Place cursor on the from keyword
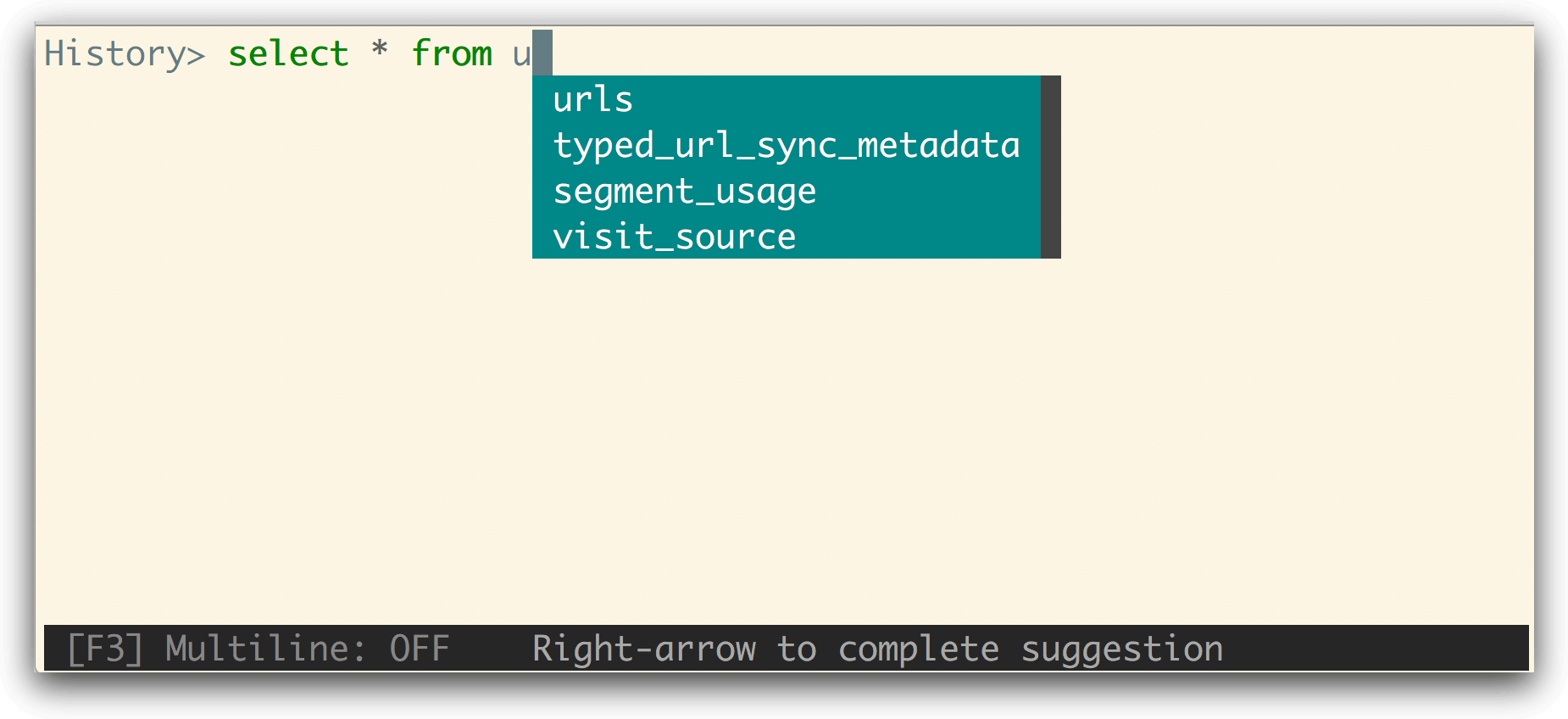Screen dimensions: 1568x719 click(x=452, y=54)
